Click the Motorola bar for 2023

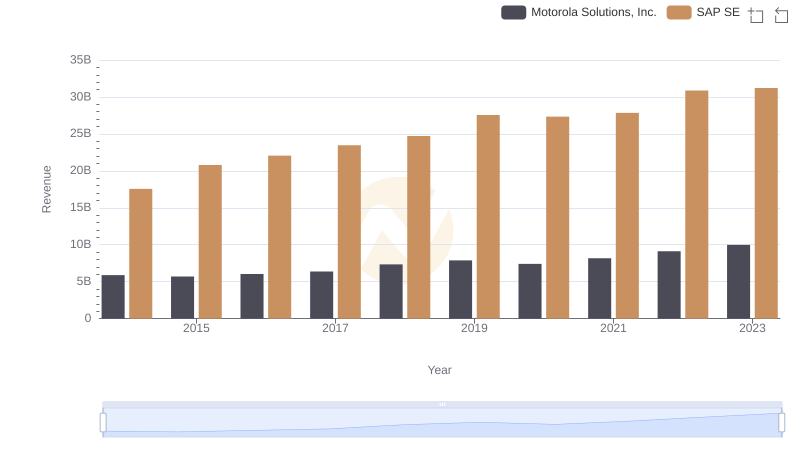(x=738, y=281)
